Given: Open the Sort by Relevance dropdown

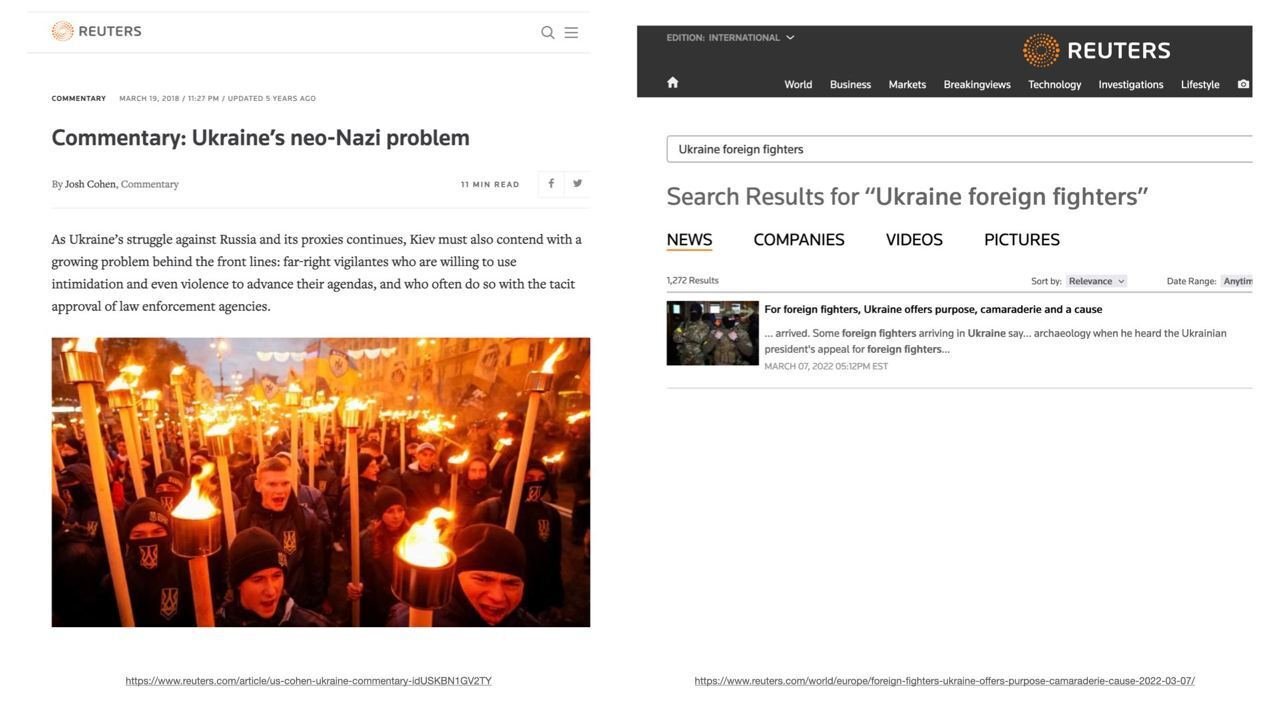Looking at the screenshot, I should [x=1096, y=281].
